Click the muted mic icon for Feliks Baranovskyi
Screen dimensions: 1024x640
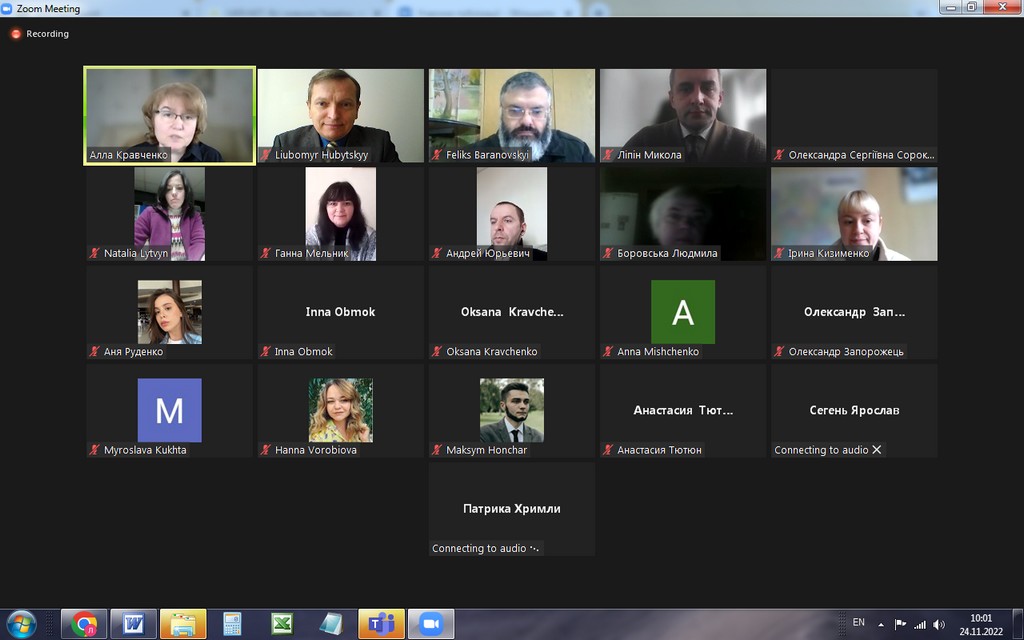(x=437, y=155)
